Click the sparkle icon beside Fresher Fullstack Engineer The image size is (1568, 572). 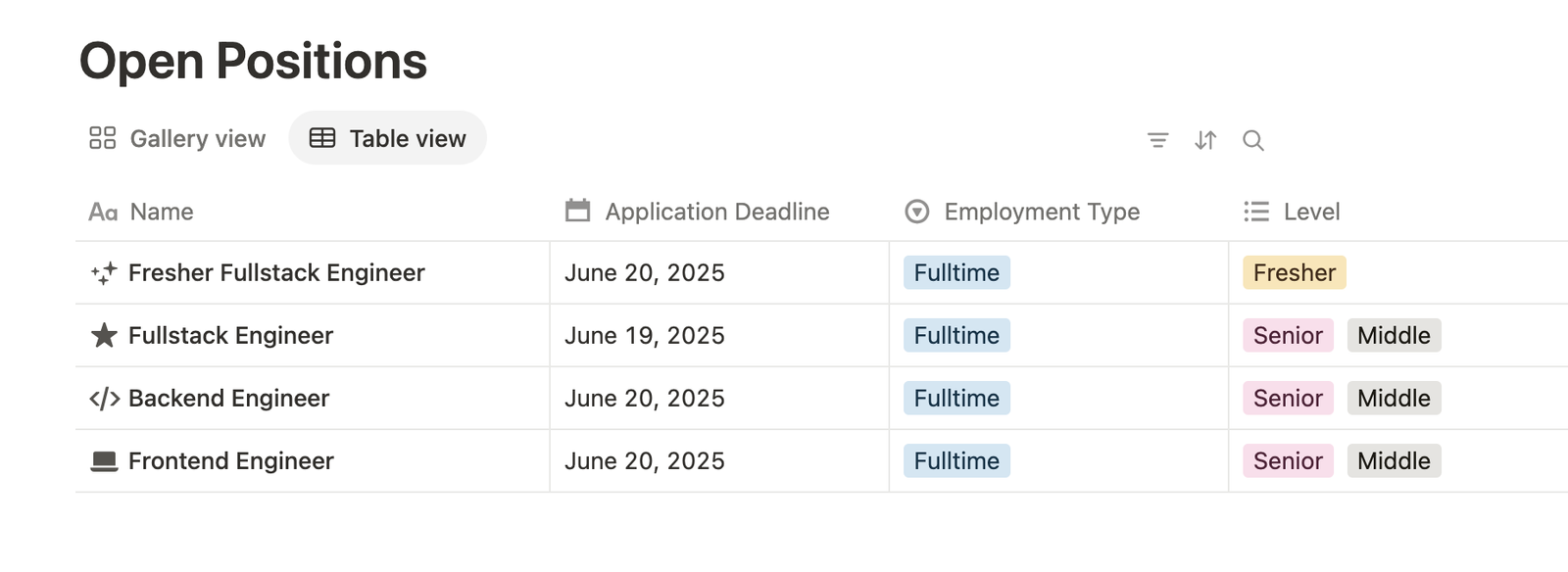[x=104, y=273]
